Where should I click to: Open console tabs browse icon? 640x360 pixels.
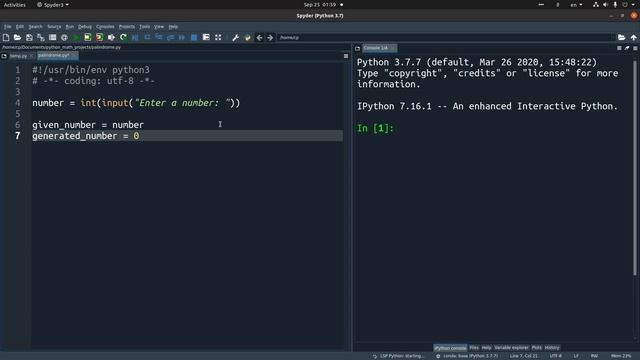pyautogui.click(x=358, y=48)
